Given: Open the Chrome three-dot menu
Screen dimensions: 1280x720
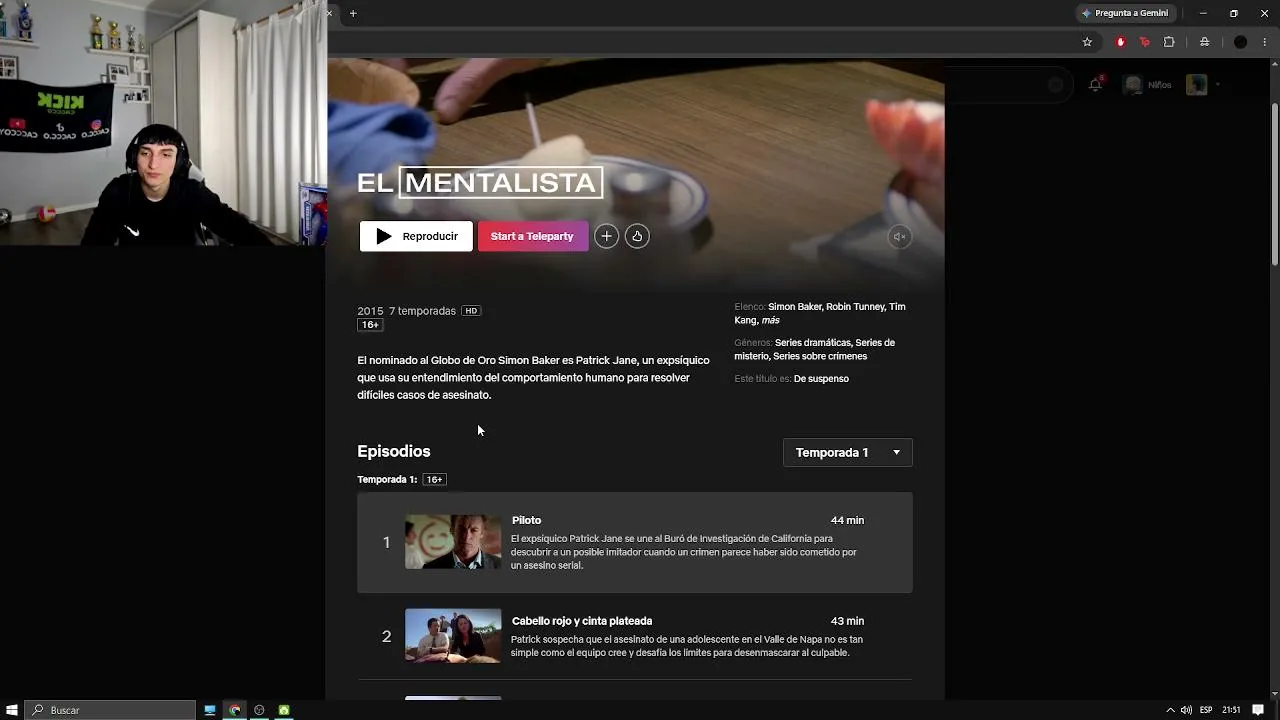Looking at the screenshot, I should point(1265,42).
